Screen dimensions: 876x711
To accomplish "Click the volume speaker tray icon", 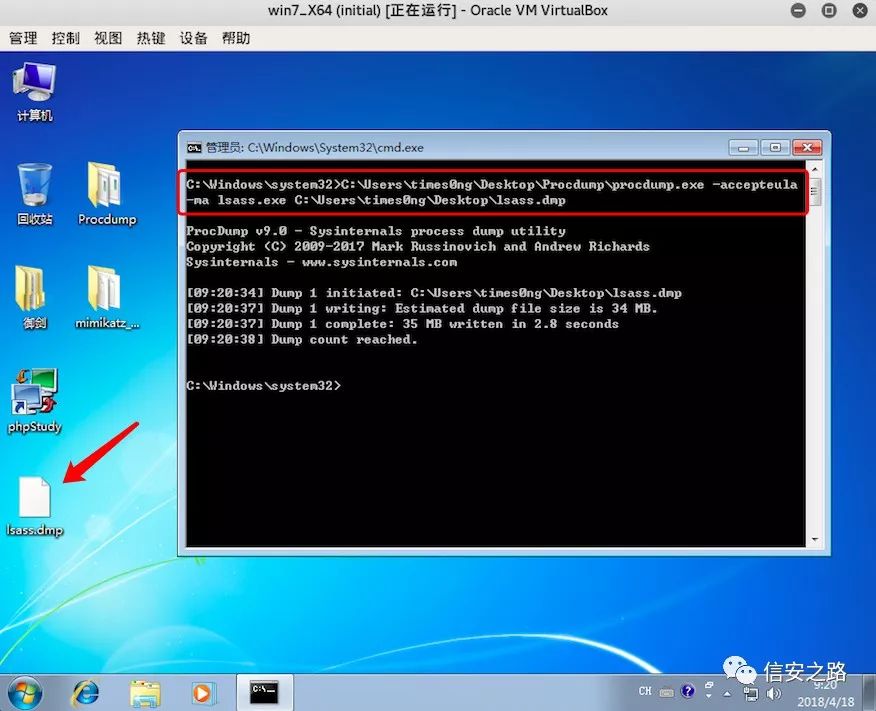I will (x=774, y=694).
